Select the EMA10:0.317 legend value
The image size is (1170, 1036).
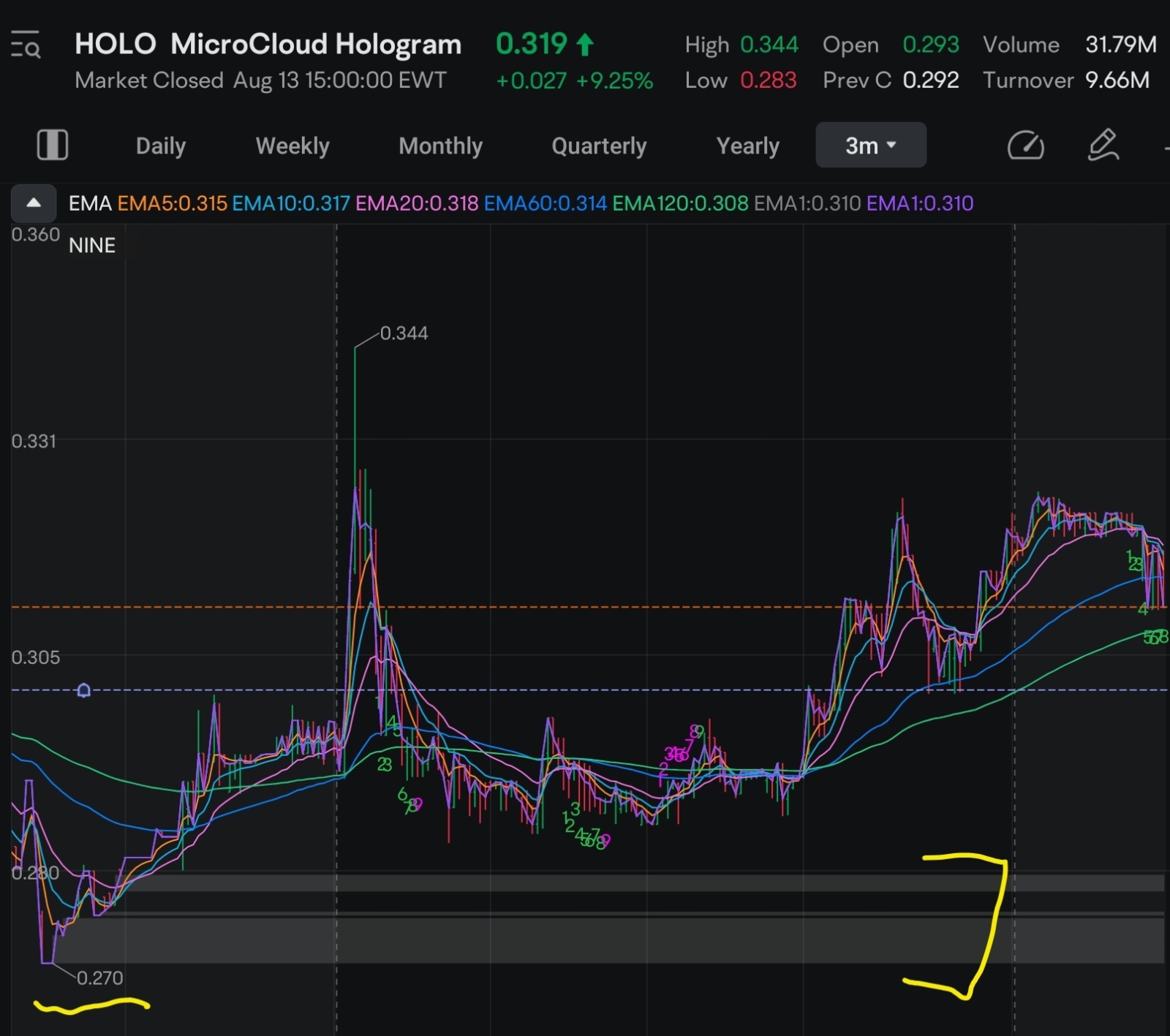[291, 203]
